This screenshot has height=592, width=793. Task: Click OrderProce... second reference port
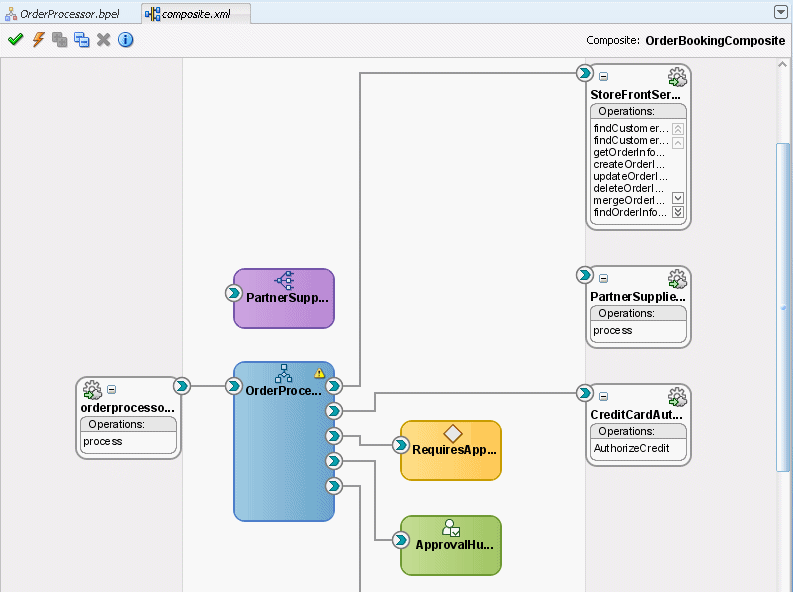333,411
